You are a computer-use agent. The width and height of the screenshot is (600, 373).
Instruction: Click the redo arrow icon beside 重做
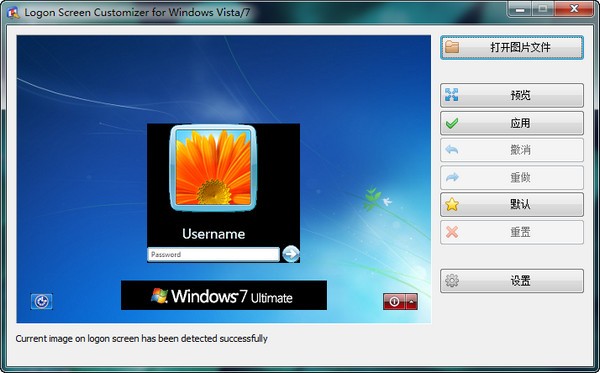[452, 177]
